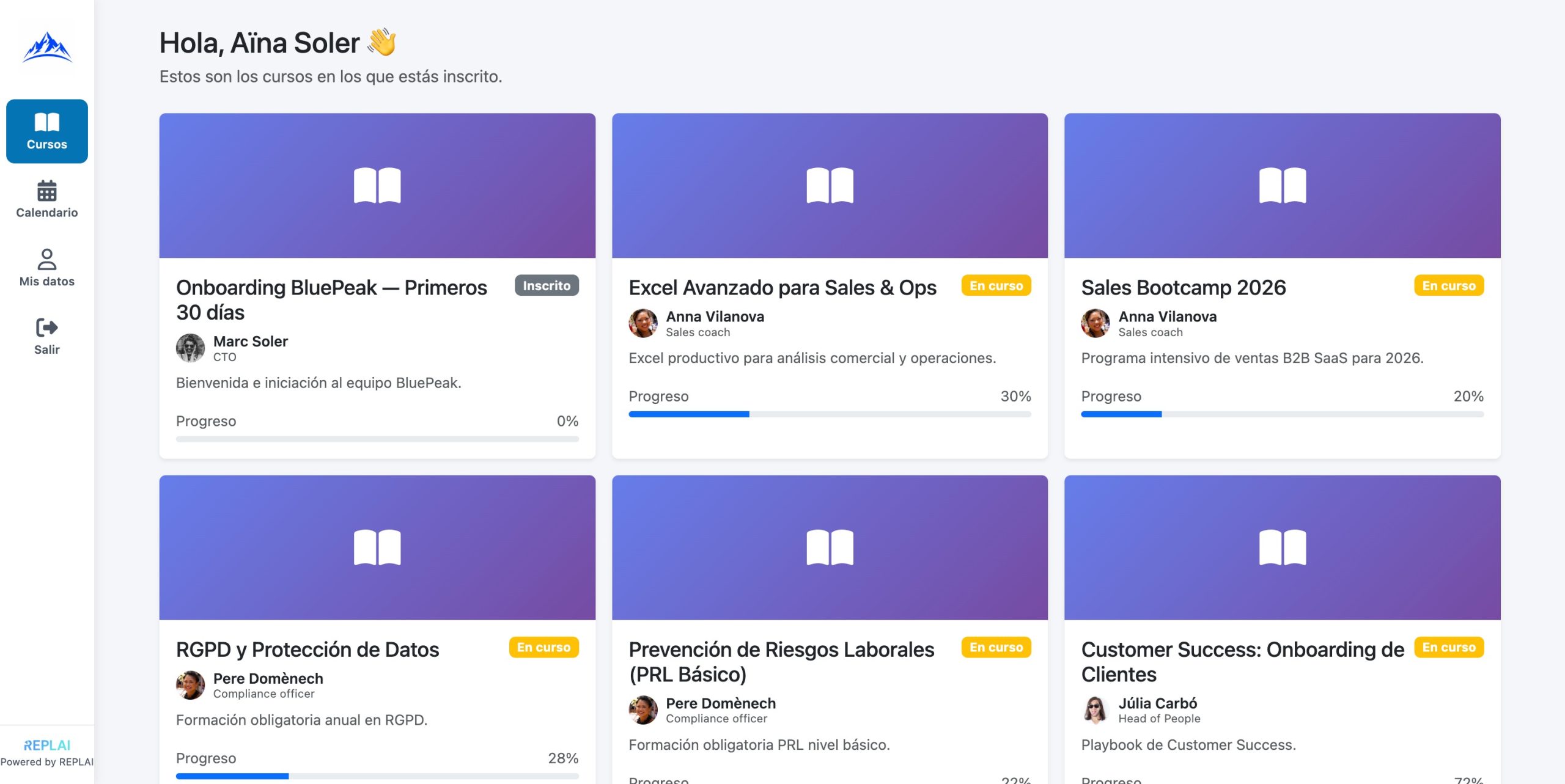
Task: Click Pere Domènech's avatar on RGPD card
Action: pyautogui.click(x=191, y=685)
